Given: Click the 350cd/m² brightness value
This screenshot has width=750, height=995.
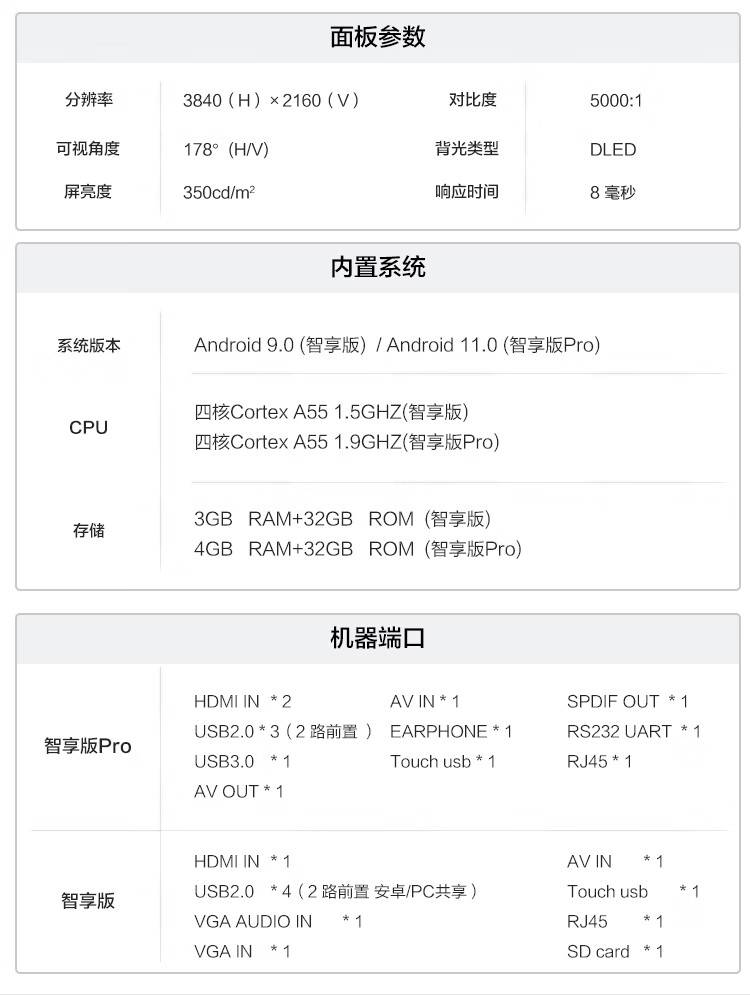Looking at the screenshot, I should click(219, 192).
